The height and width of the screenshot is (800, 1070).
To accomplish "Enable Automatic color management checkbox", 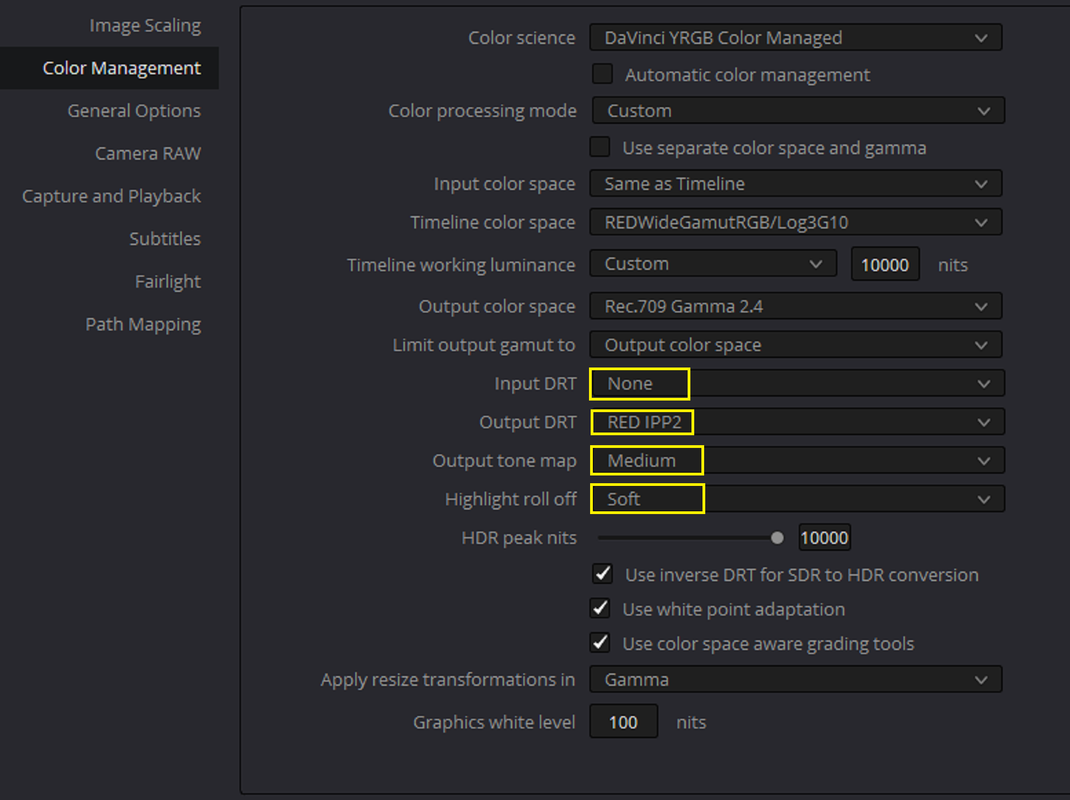I will click(x=603, y=74).
